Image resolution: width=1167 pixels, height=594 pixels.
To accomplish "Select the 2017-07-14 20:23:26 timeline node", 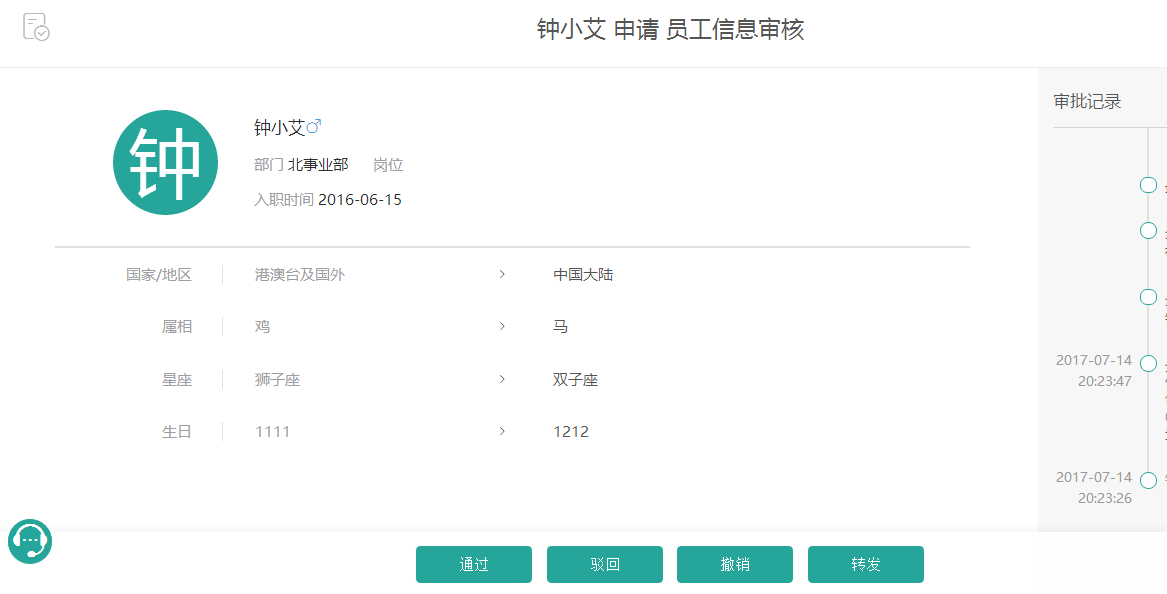I will 1148,480.
